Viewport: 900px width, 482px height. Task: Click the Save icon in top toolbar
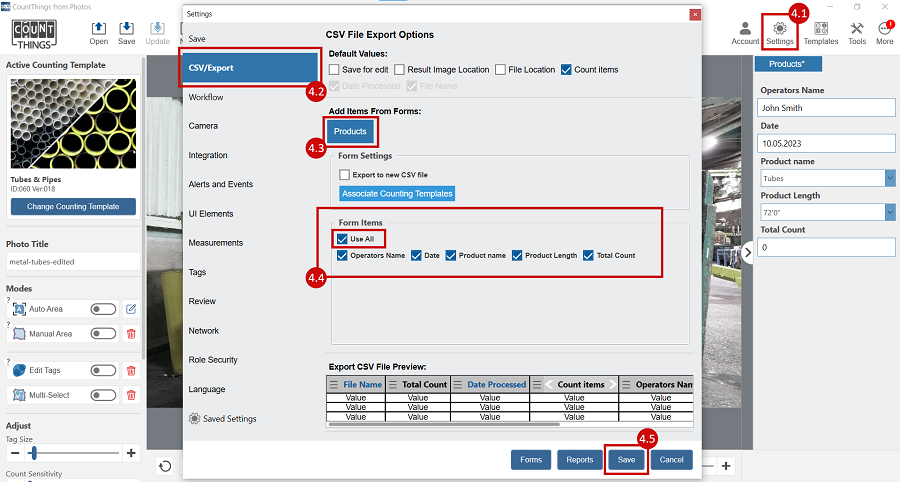tap(127, 28)
